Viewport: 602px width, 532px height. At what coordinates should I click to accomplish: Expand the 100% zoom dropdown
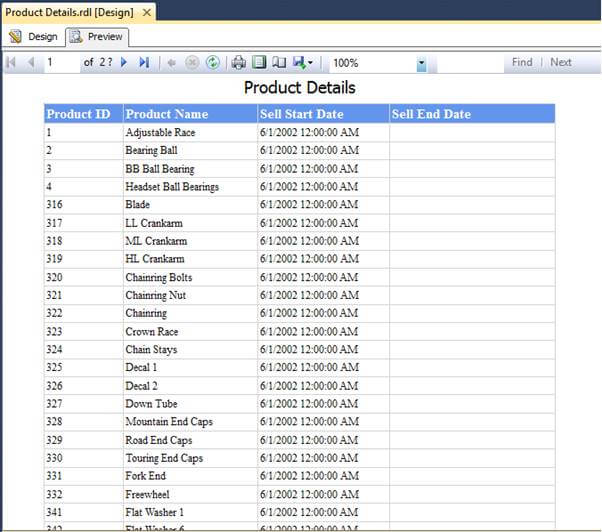tap(421, 63)
